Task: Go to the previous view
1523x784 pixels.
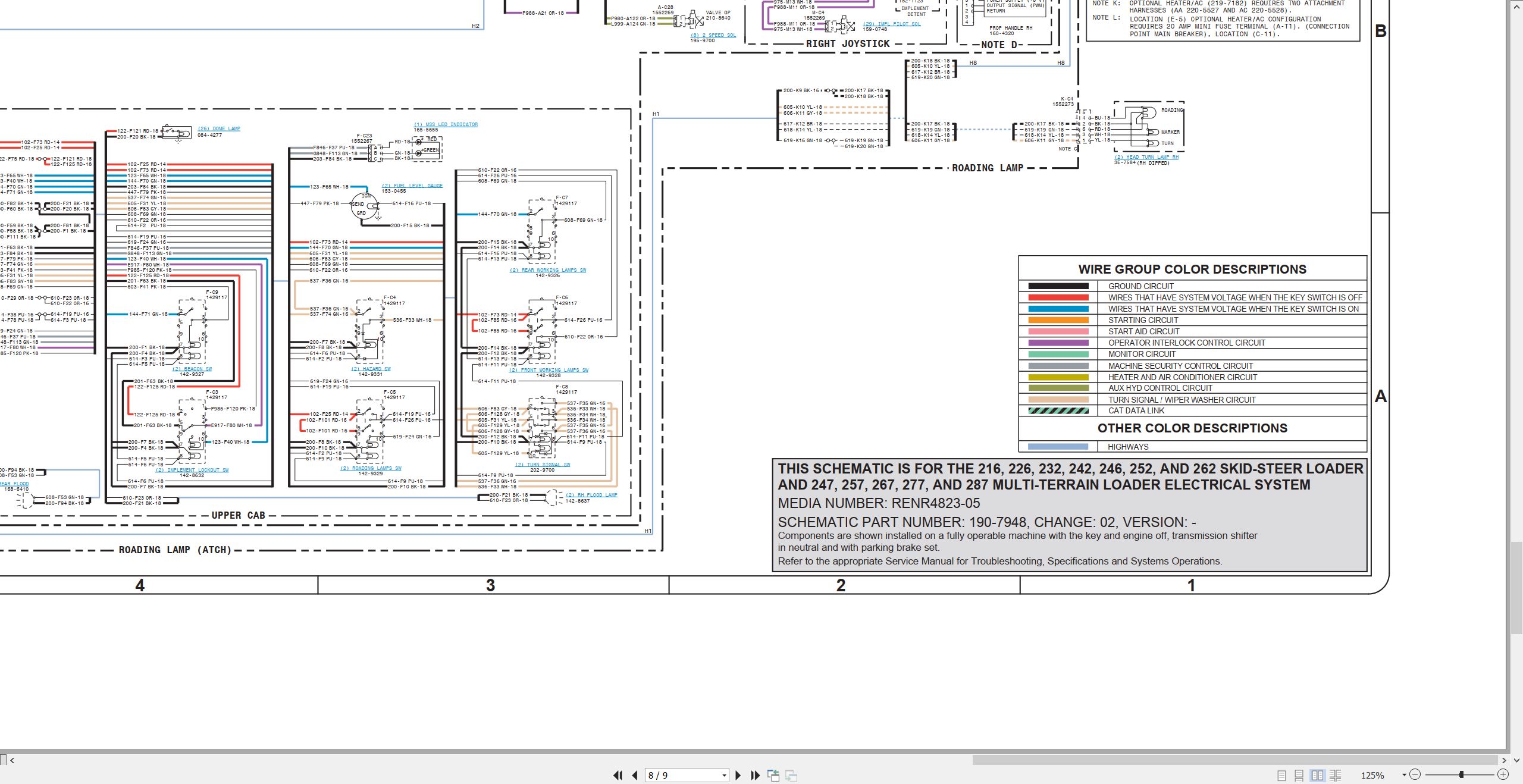Action: [773, 775]
